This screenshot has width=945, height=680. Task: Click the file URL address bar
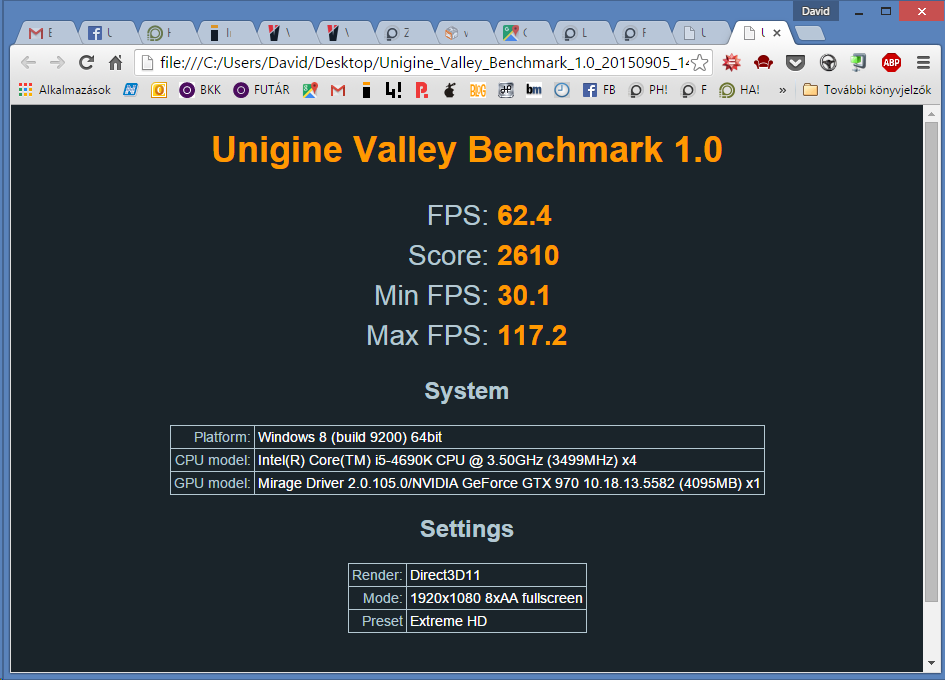(423, 63)
